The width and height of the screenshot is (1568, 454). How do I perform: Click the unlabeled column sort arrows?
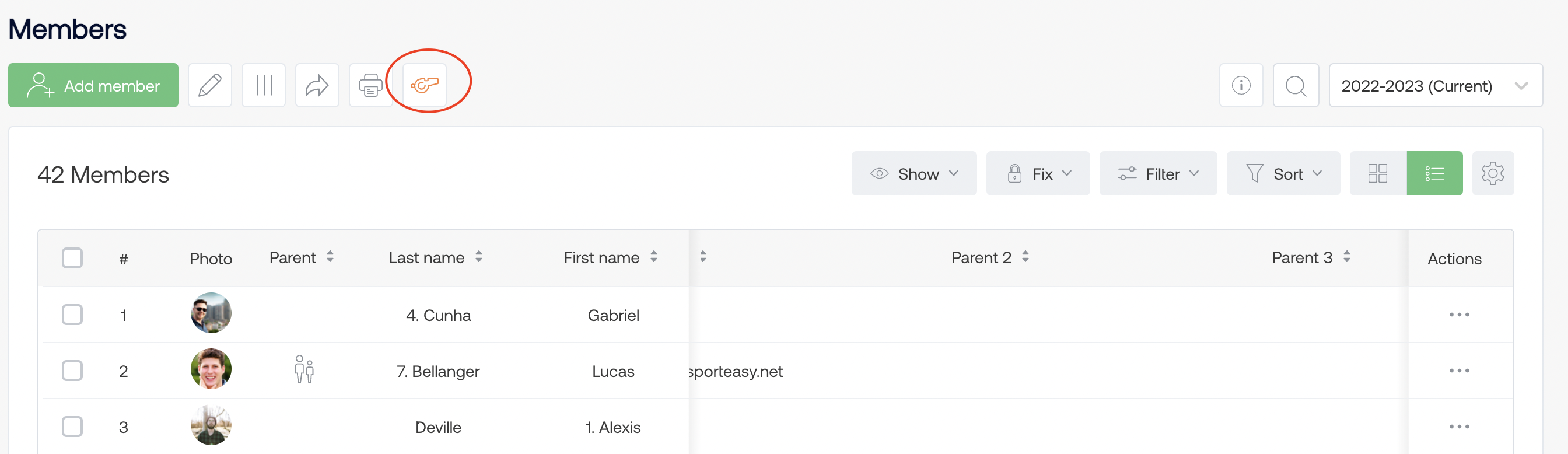[x=703, y=257]
